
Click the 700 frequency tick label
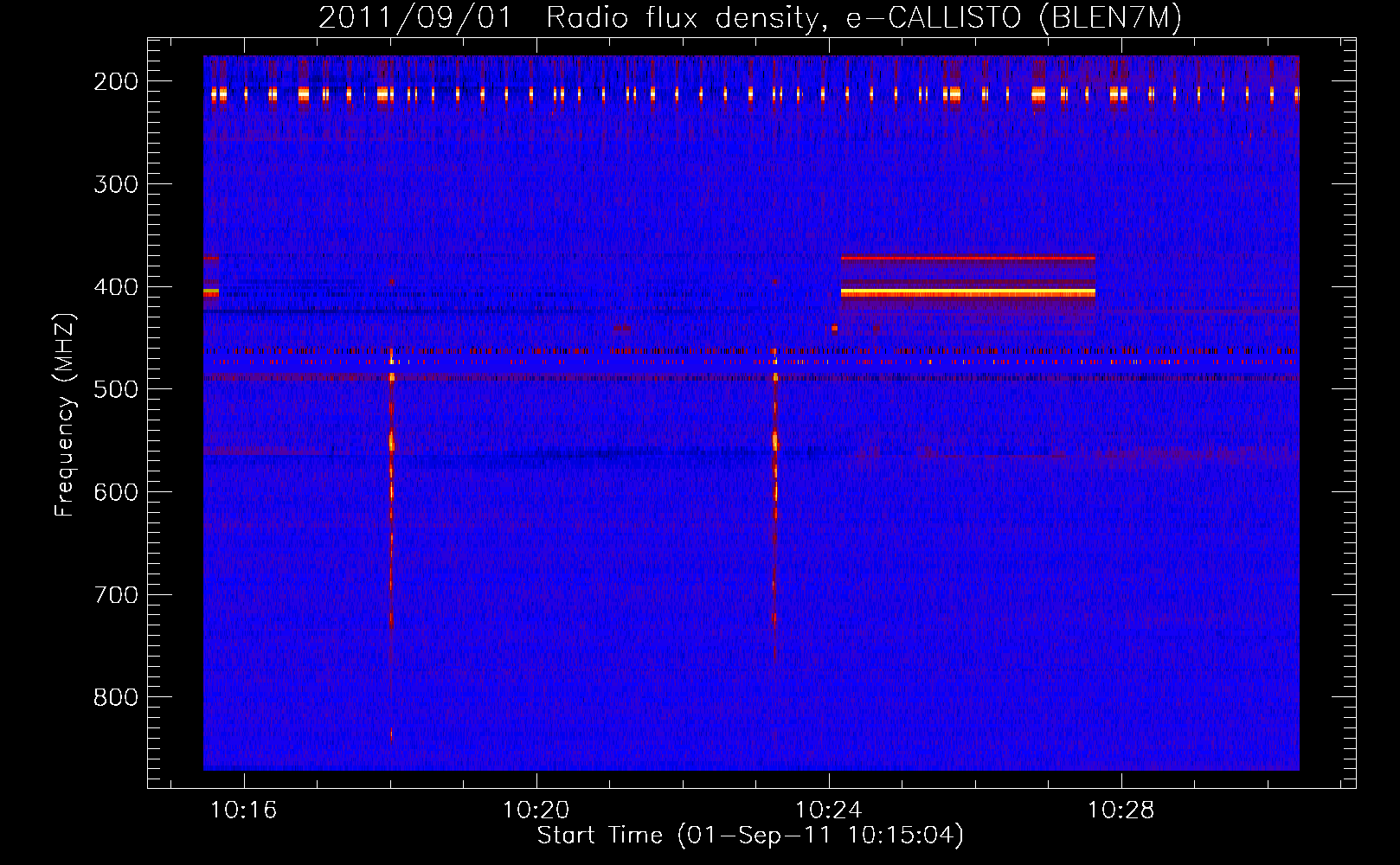coord(116,595)
